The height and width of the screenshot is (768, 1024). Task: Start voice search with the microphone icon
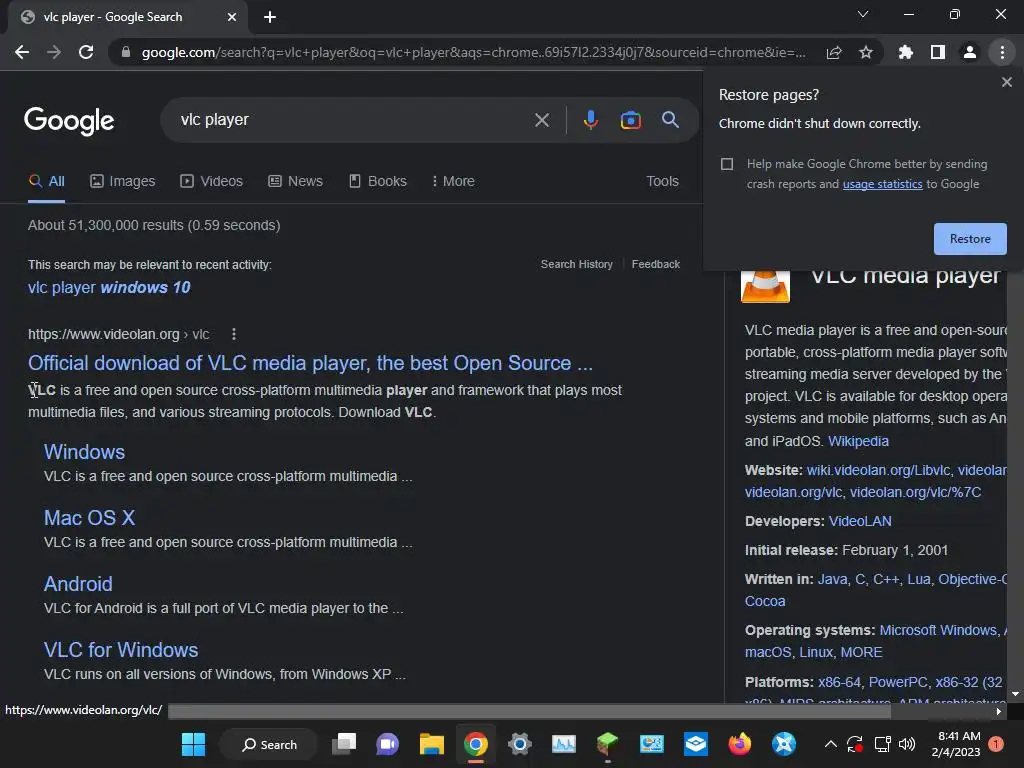pos(590,120)
